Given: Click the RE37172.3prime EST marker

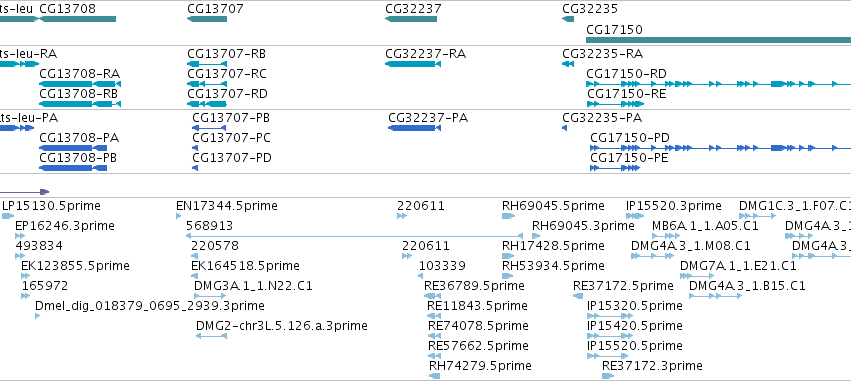Looking at the screenshot, I should pos(608,376).
